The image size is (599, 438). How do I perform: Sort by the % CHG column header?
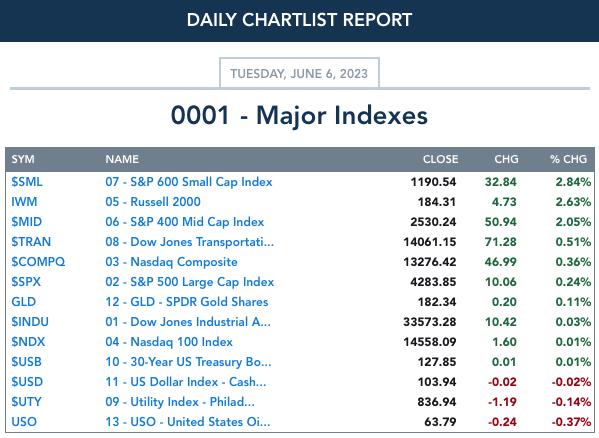coord(568,159)
